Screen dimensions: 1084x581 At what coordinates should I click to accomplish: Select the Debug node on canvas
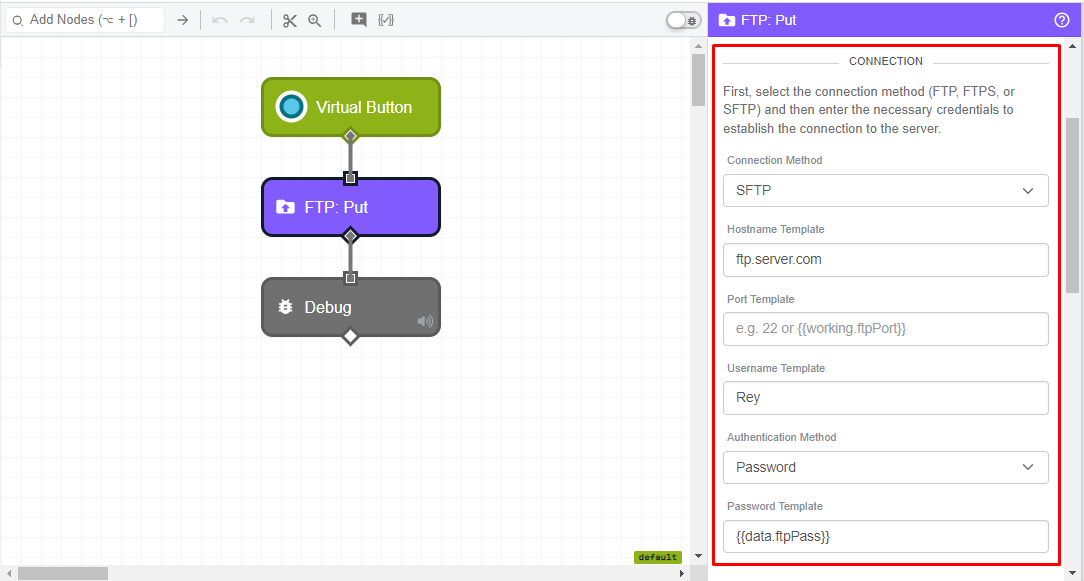[351, 307]
